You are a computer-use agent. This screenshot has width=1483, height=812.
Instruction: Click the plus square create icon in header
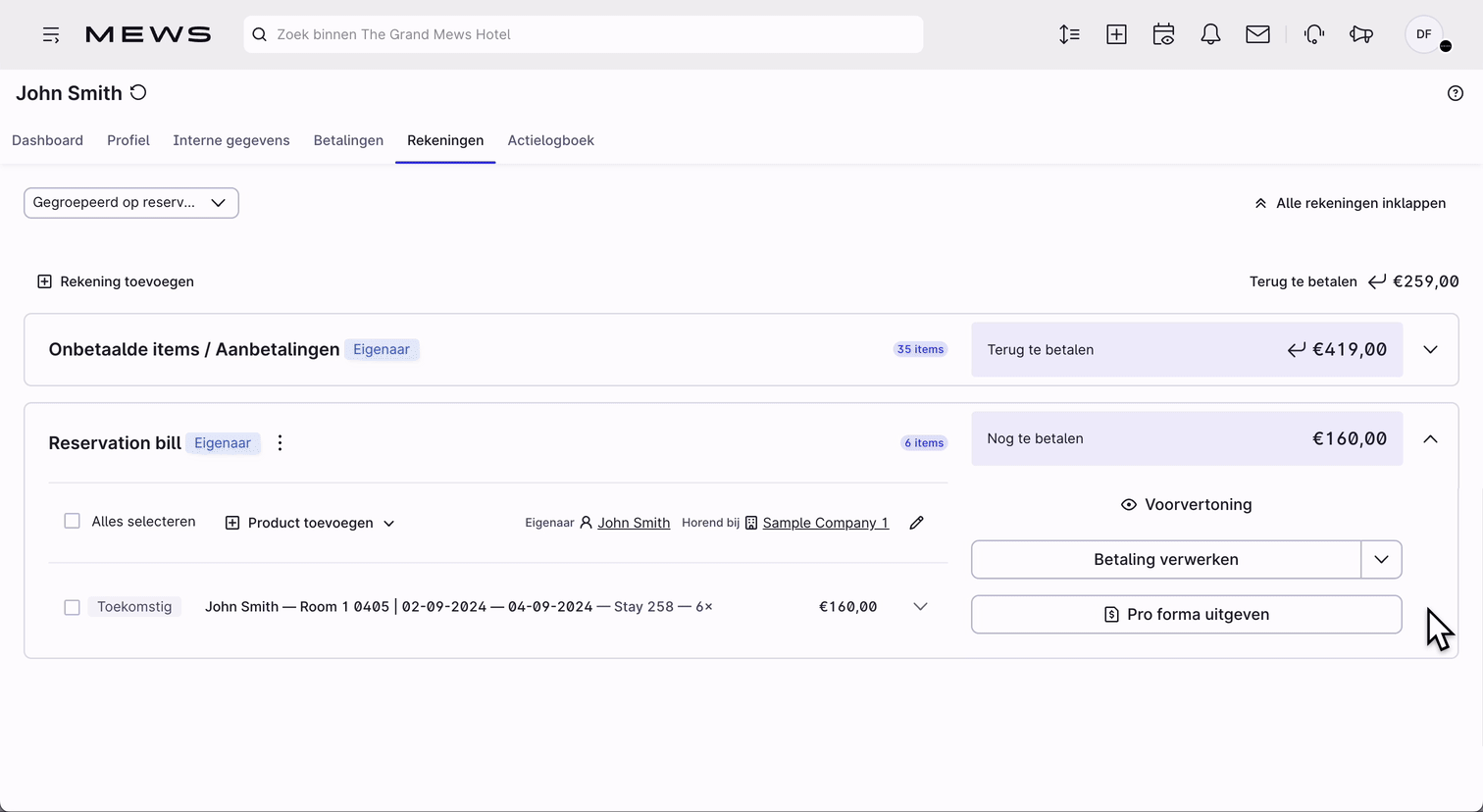pos(1116,34)
